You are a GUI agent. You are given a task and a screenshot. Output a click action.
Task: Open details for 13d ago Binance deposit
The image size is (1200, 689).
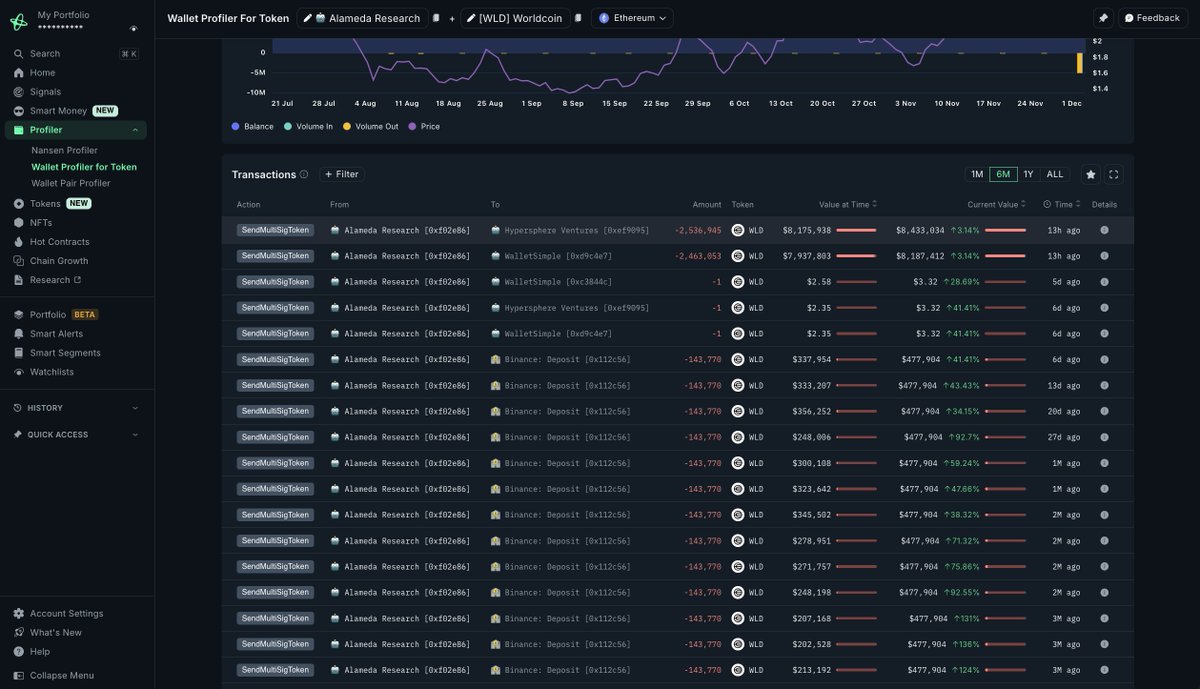pos(1104,386)
